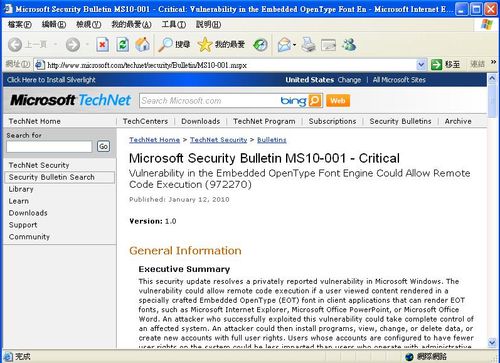Print the page with the printer icon
The height and width of the screenshot is (363, 500).
(x=308, y=45)
